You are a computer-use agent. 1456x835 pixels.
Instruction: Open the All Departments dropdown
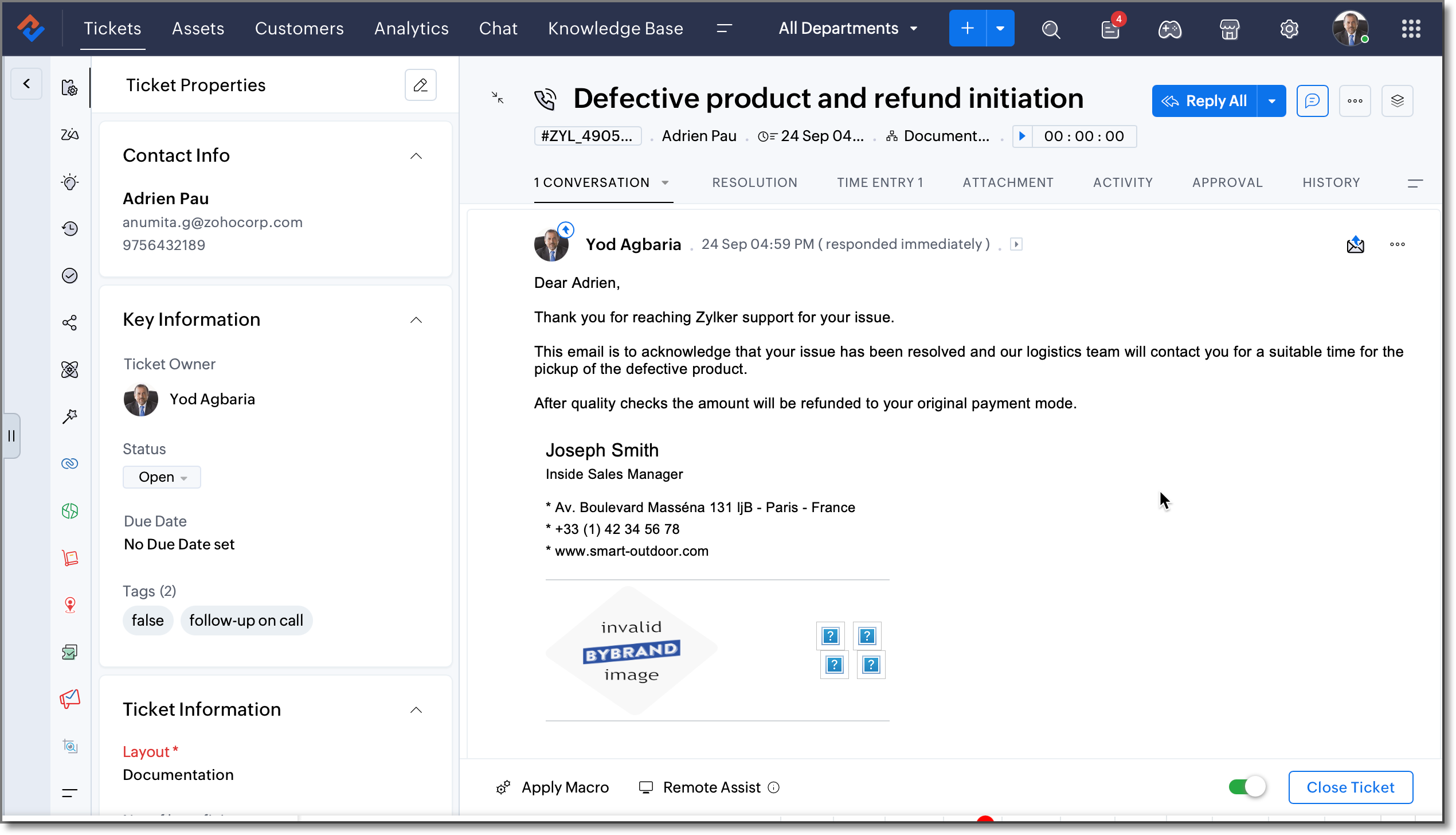pos(848,29)
